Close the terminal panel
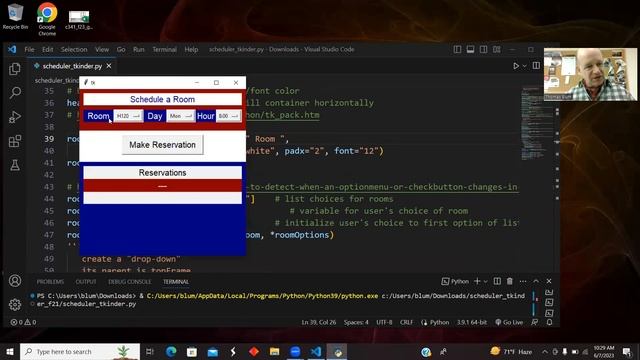 (x=549, y=281)
